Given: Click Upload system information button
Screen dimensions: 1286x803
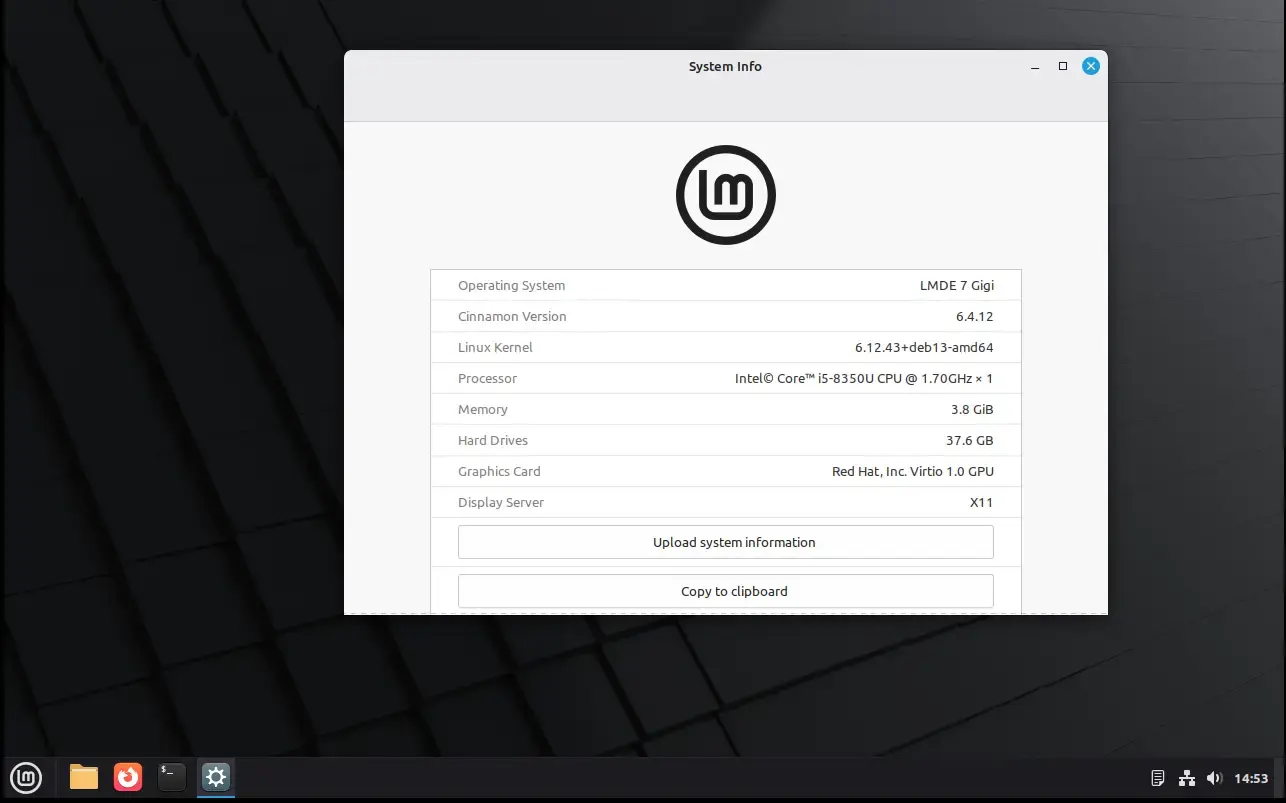Looking at the screenshot, I should (x=726, y=542).
